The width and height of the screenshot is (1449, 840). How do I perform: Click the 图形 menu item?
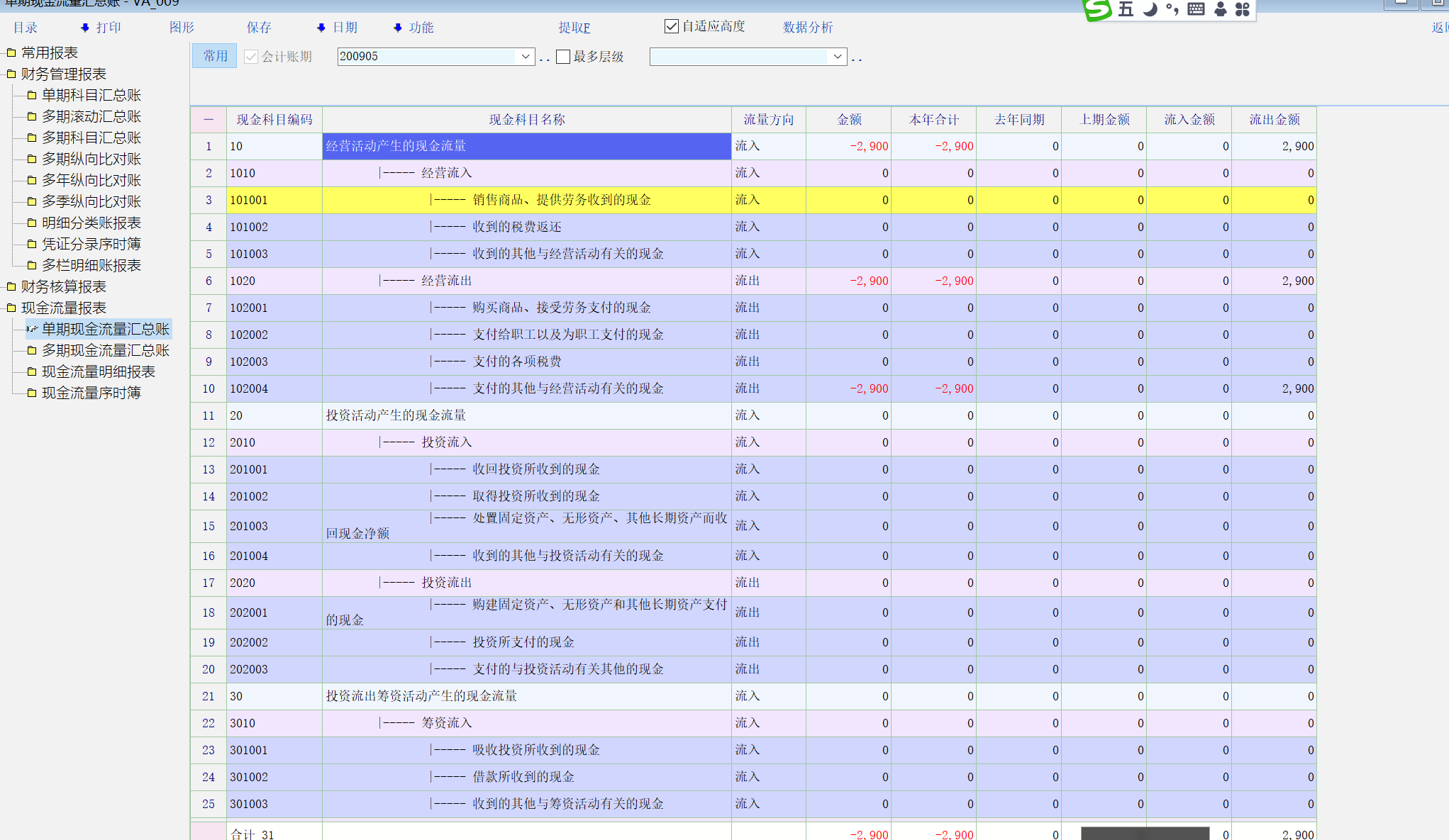182,28
